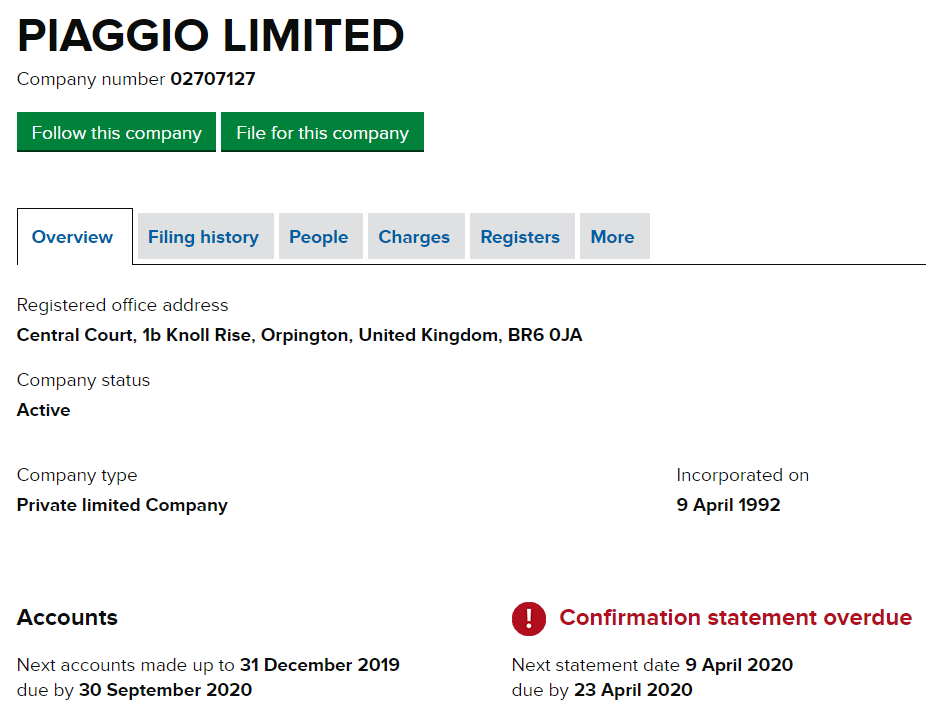This screenshot has height=713, width=926.
Task: Click the company number 02707127
Action: (x=212, y=79)
